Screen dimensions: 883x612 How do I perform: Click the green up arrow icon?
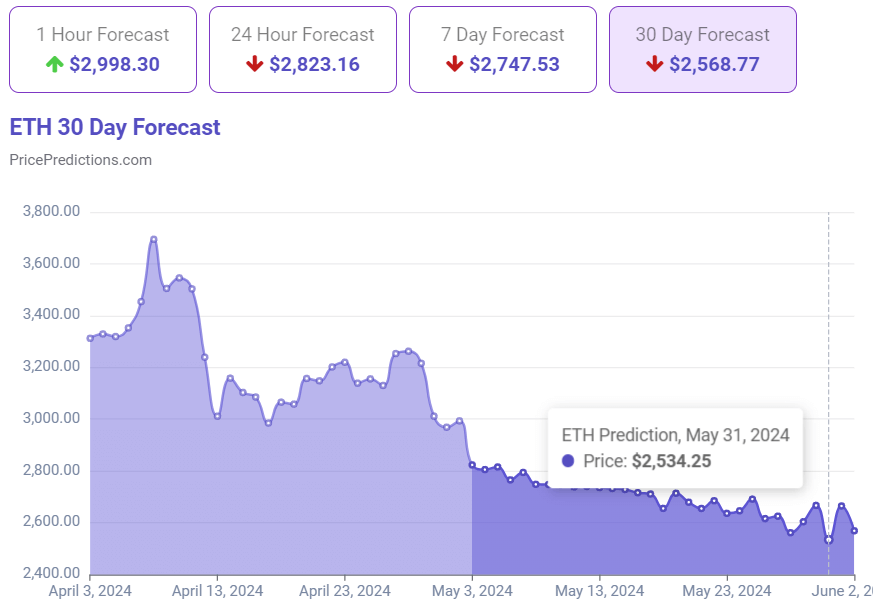click(53, 65)
